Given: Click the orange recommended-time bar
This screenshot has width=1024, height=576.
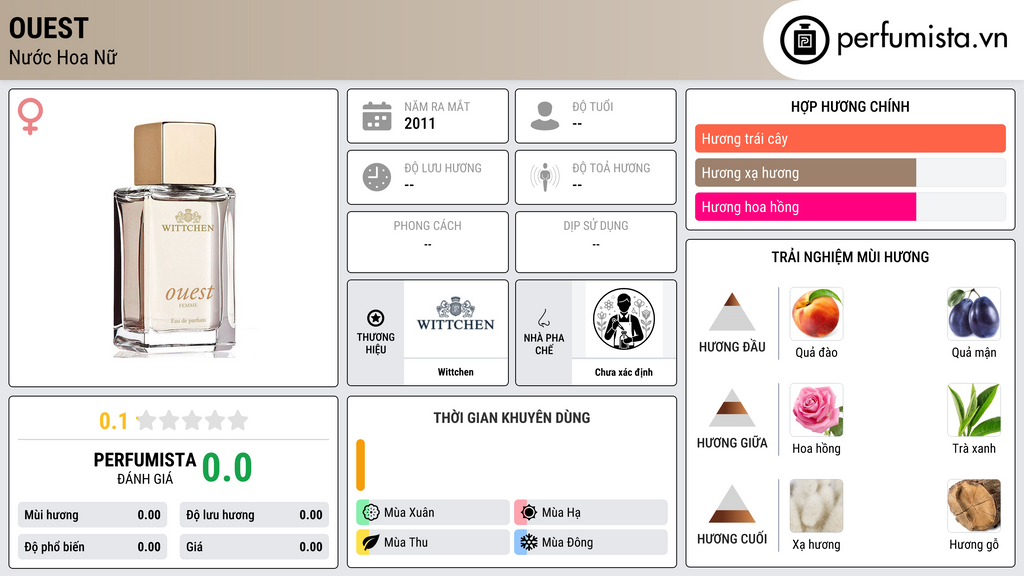Looking at the screenshot, I should point(360,465).
